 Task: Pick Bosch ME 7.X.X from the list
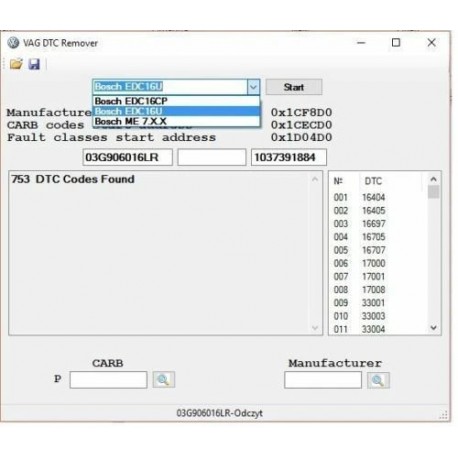click(176, 121)
